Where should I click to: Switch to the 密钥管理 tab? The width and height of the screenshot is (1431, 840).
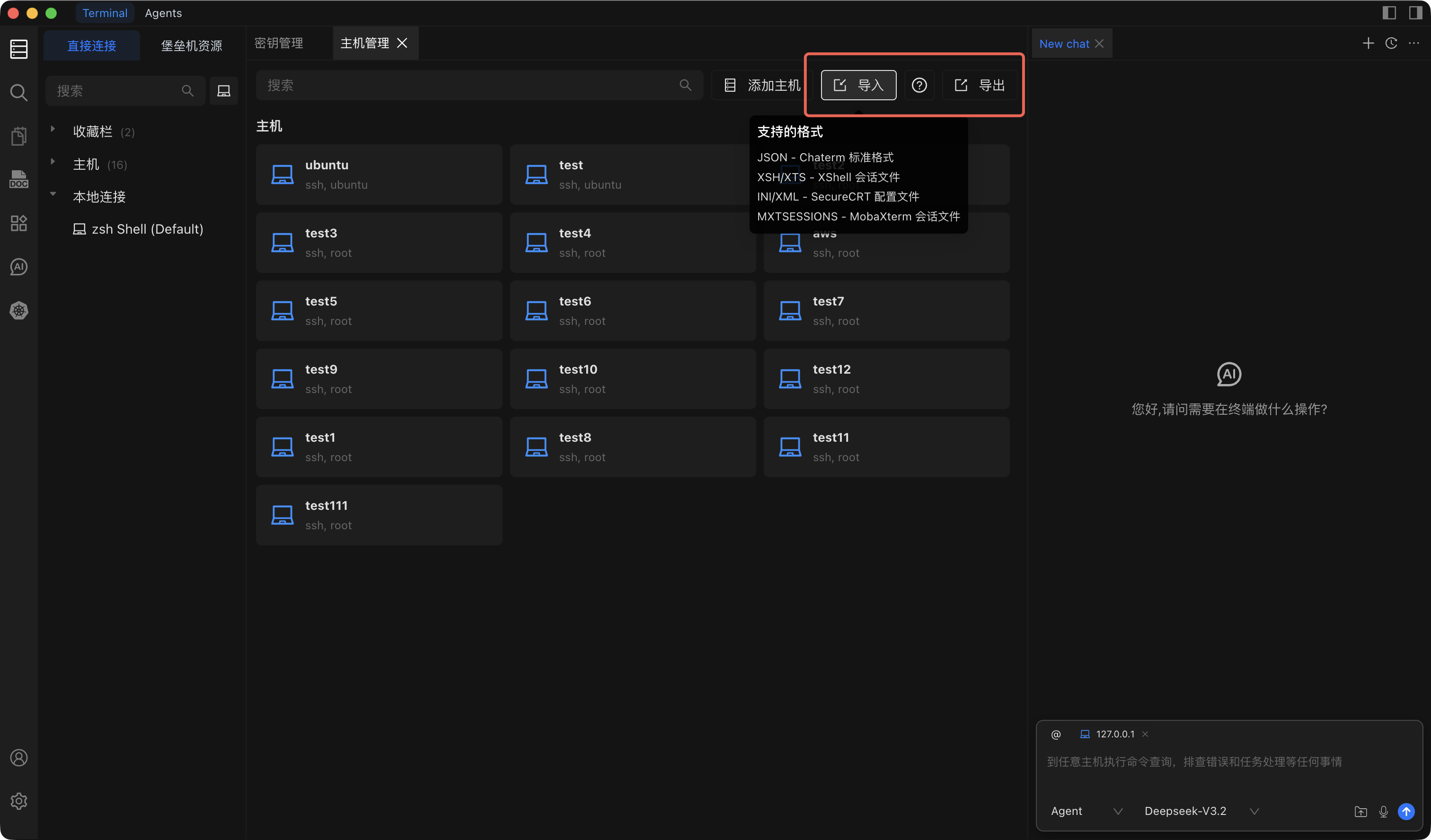pos(279,43)
